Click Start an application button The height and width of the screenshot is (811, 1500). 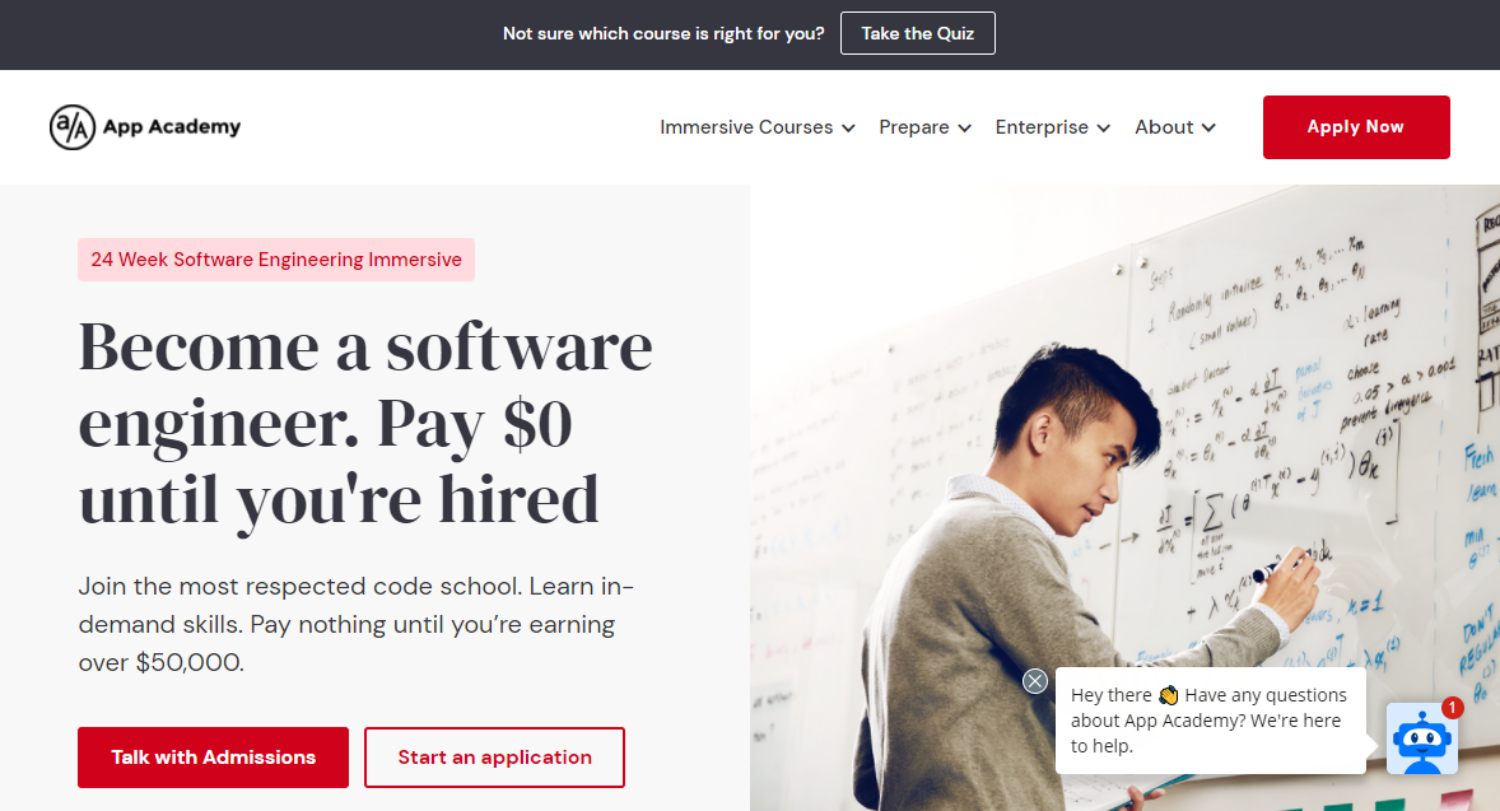[494, 757]
